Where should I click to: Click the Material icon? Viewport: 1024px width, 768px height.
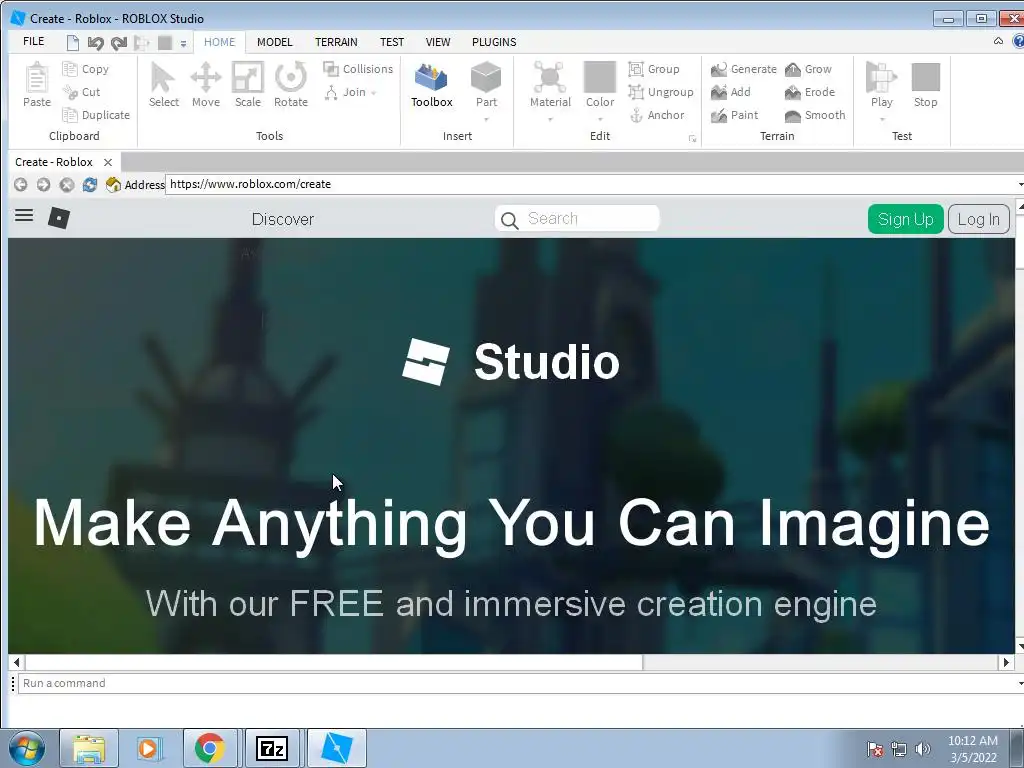[550, 77]
